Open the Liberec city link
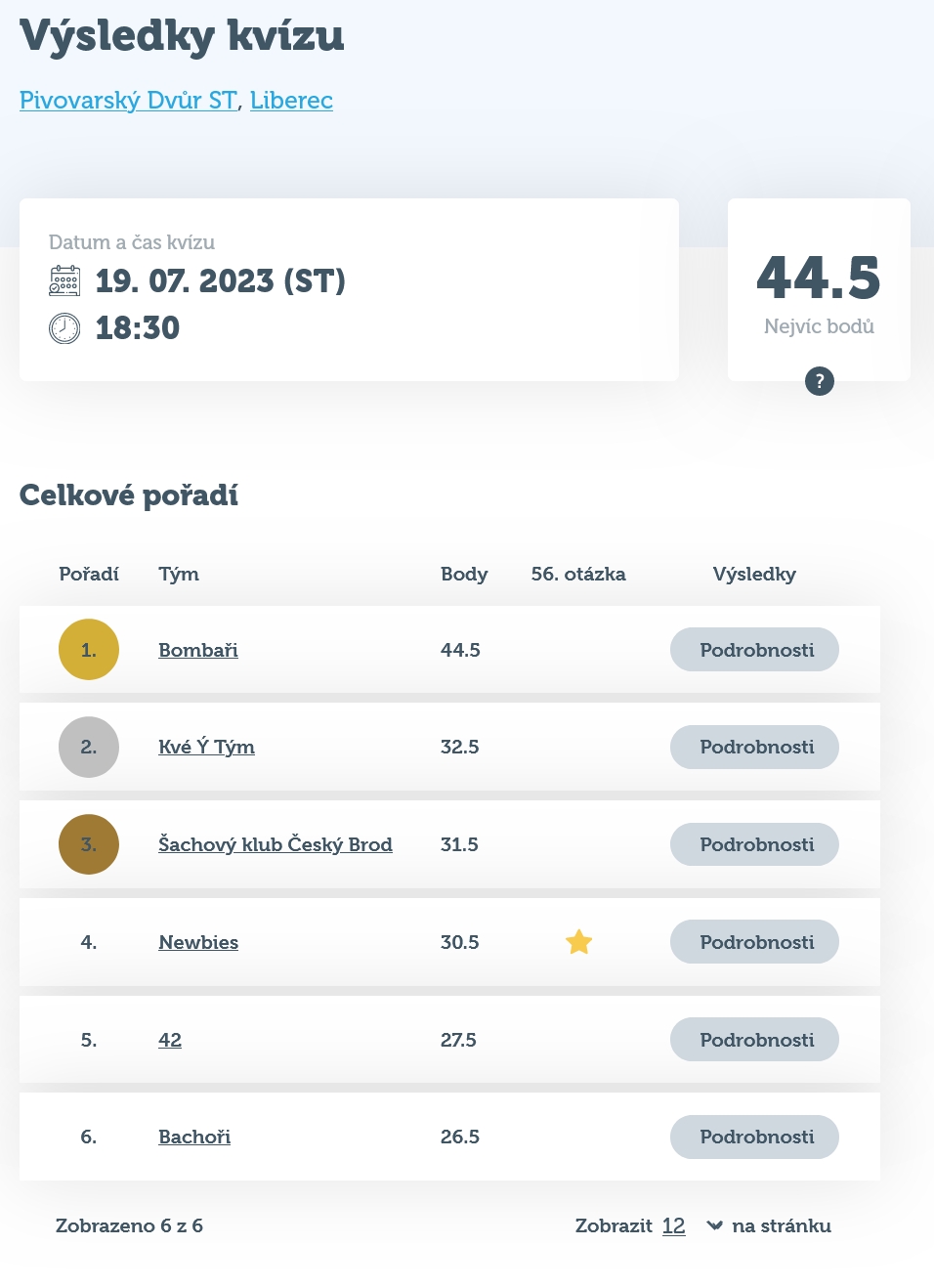The height and width of the screenshot is (1288, 934). point(291,100)
